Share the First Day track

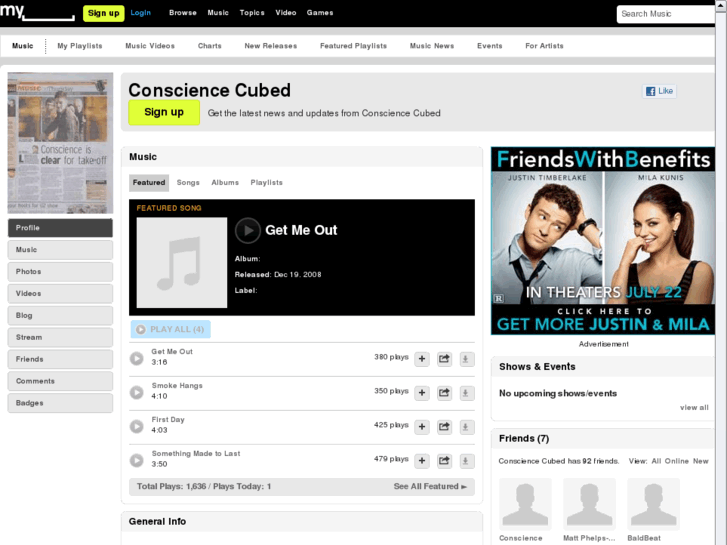point(444,427)
